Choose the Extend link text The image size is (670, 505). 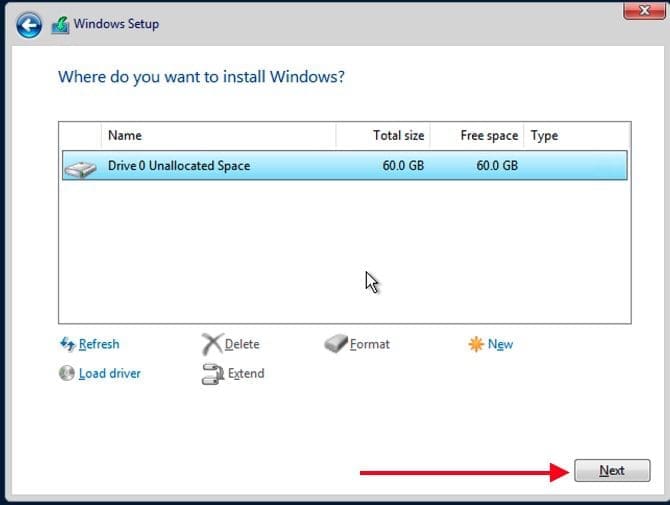[246, 373]
